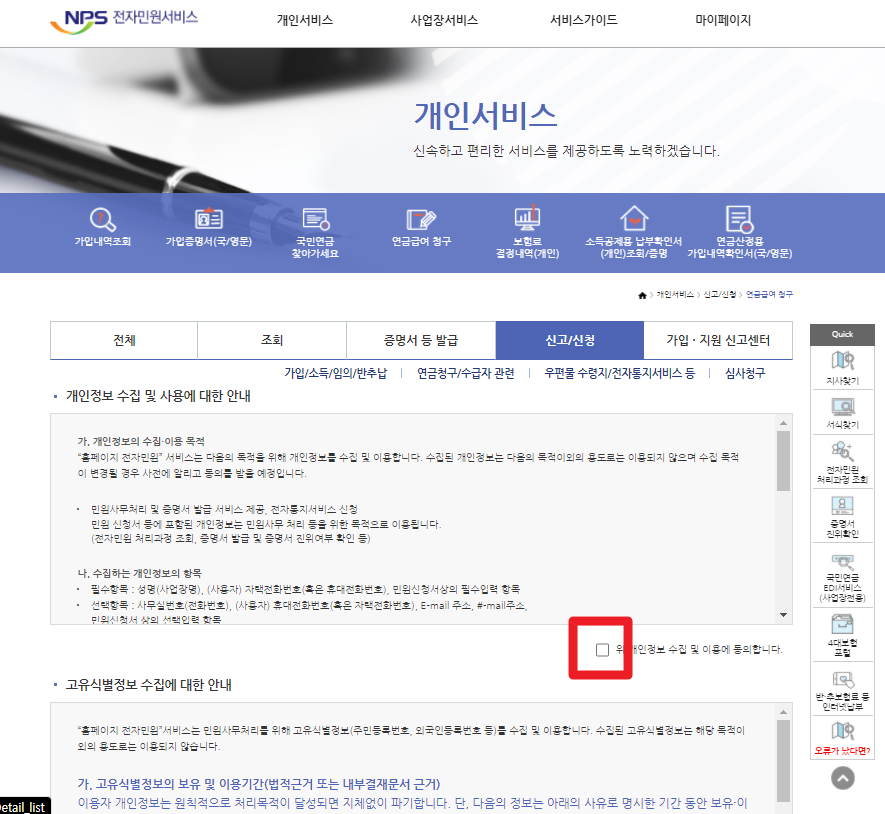The width and height of the screenshot is (885, 814).
Task: Switch to 가입 · 지원 신고센터 tab
Action: click(718, 340)
